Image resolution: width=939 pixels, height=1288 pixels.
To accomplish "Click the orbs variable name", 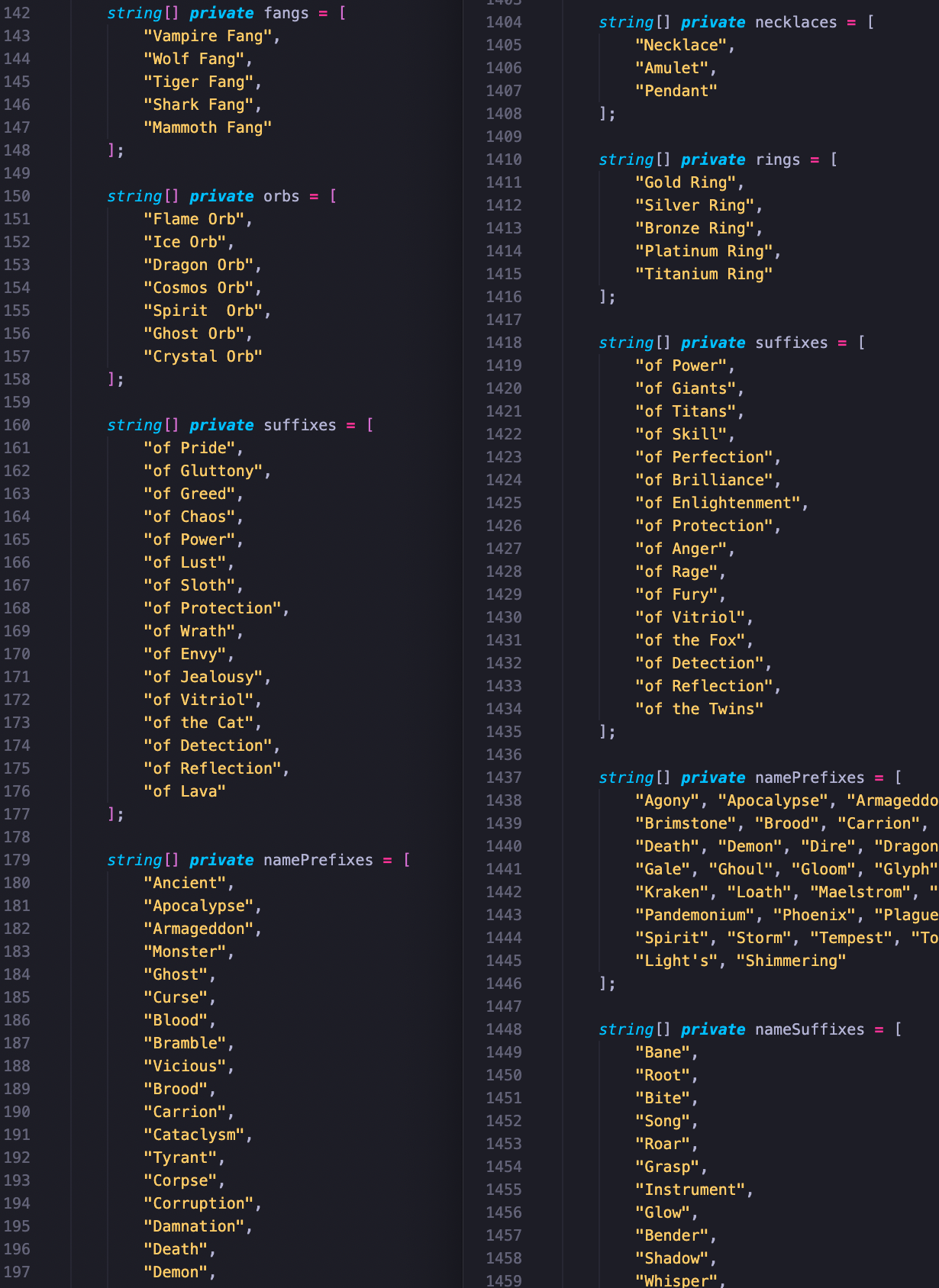I will coord(282,196).
